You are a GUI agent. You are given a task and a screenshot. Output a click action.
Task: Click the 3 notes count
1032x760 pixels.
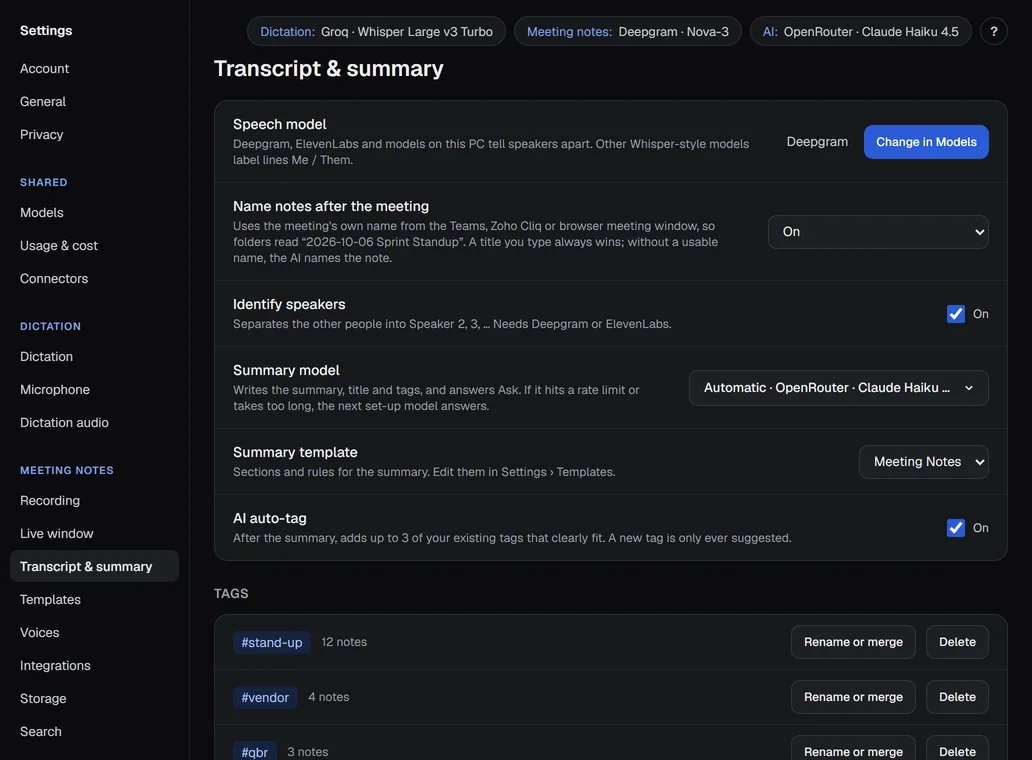pyautogui.click(x=307, y=751)
